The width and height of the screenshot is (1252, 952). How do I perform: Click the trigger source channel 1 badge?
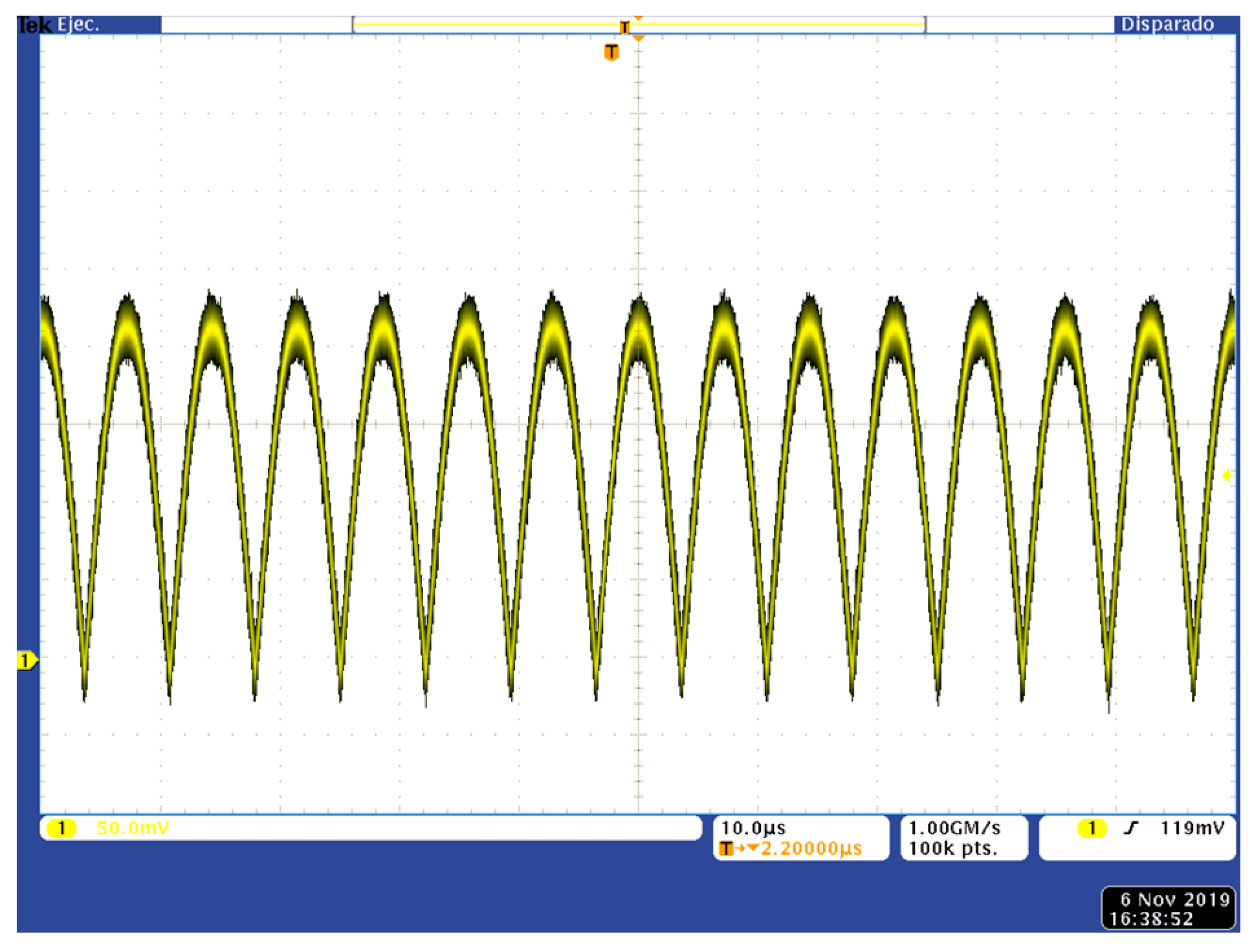[x=1092, y=828]
